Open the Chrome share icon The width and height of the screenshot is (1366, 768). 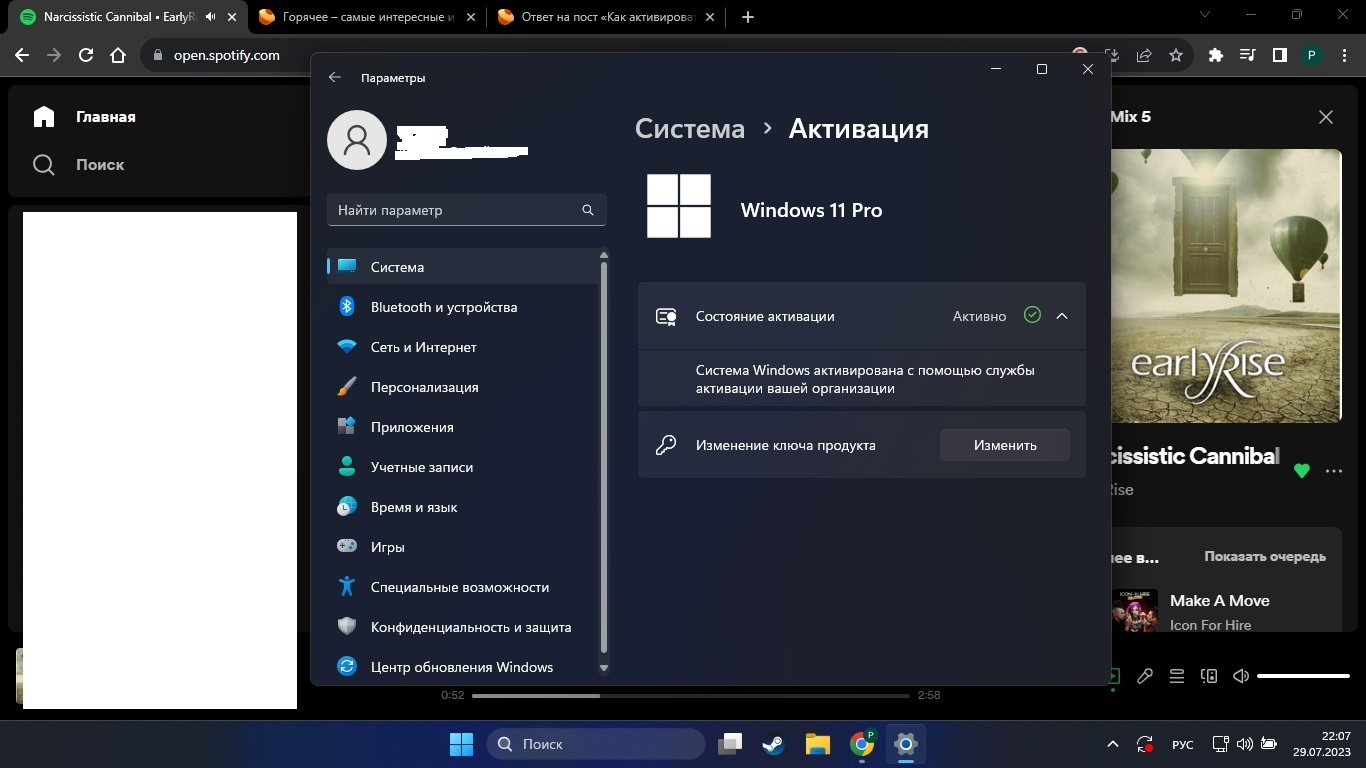pyautogui.click(x=1144, y=56)
